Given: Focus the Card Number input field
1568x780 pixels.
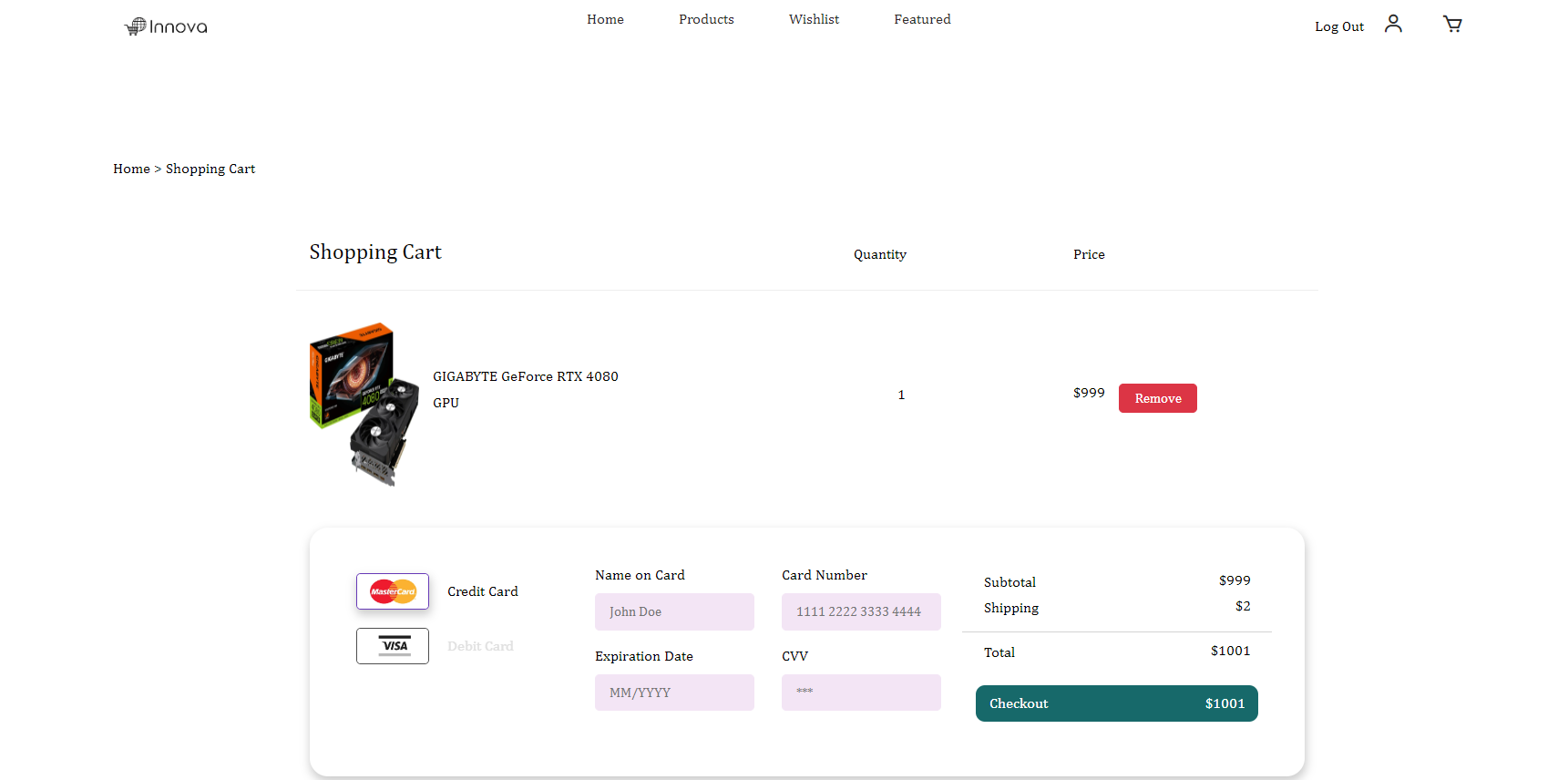Looking at the screenshot, I should [861, 611].
